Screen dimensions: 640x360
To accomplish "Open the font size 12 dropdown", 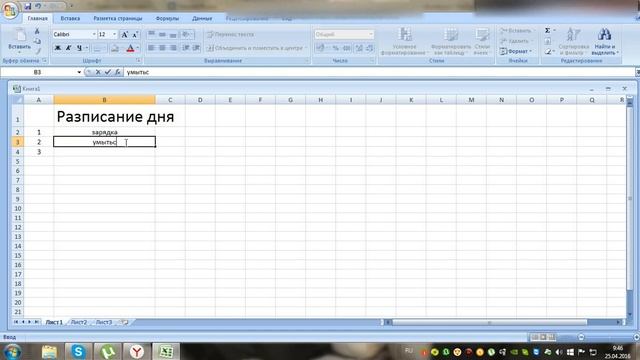I will pos(114,35).
